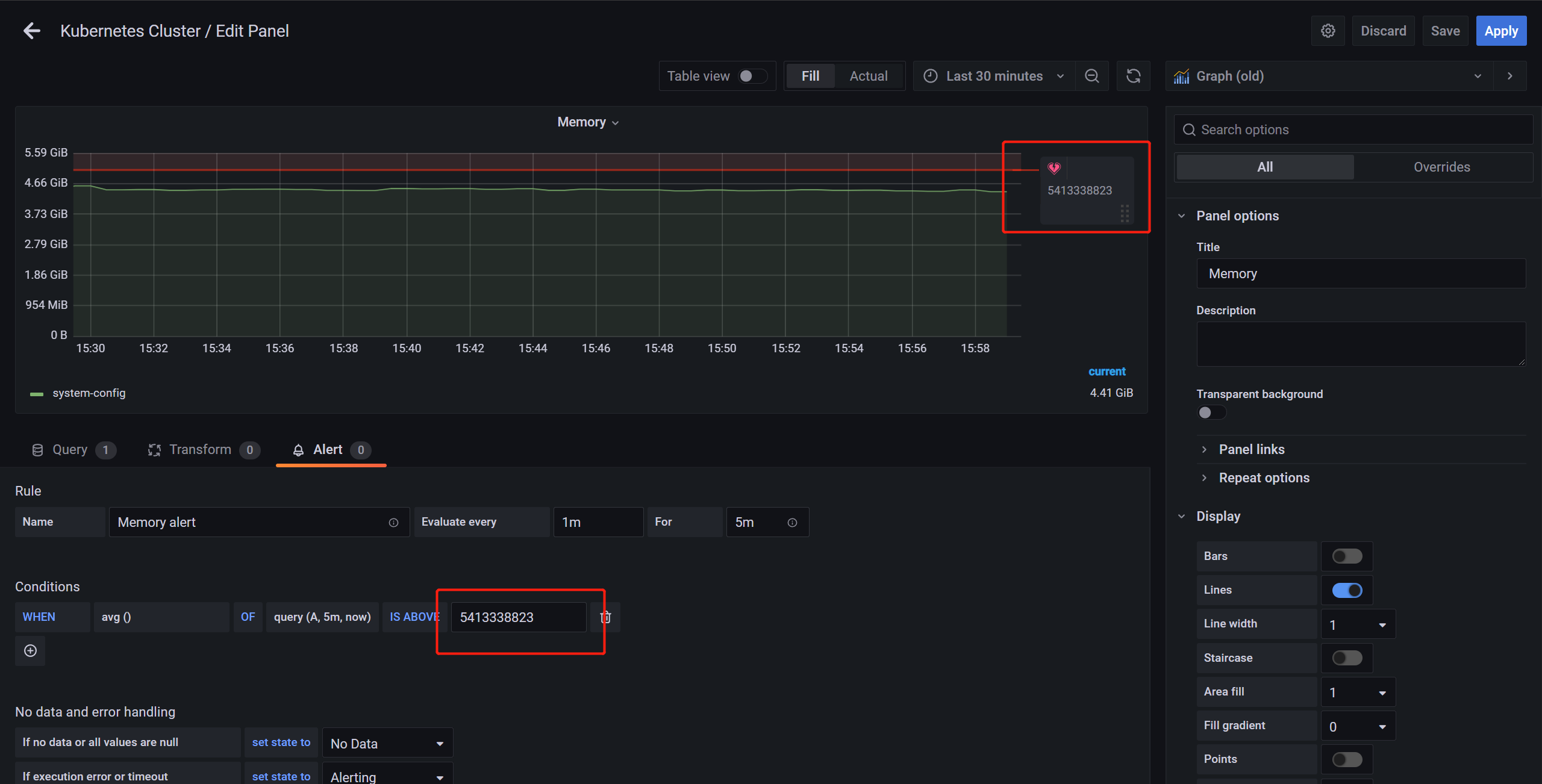The height and width of the screenshot is (784, 1542).
Task: Refresh the dashboard with the refresh icon
Action: (x=1133, y=76)
